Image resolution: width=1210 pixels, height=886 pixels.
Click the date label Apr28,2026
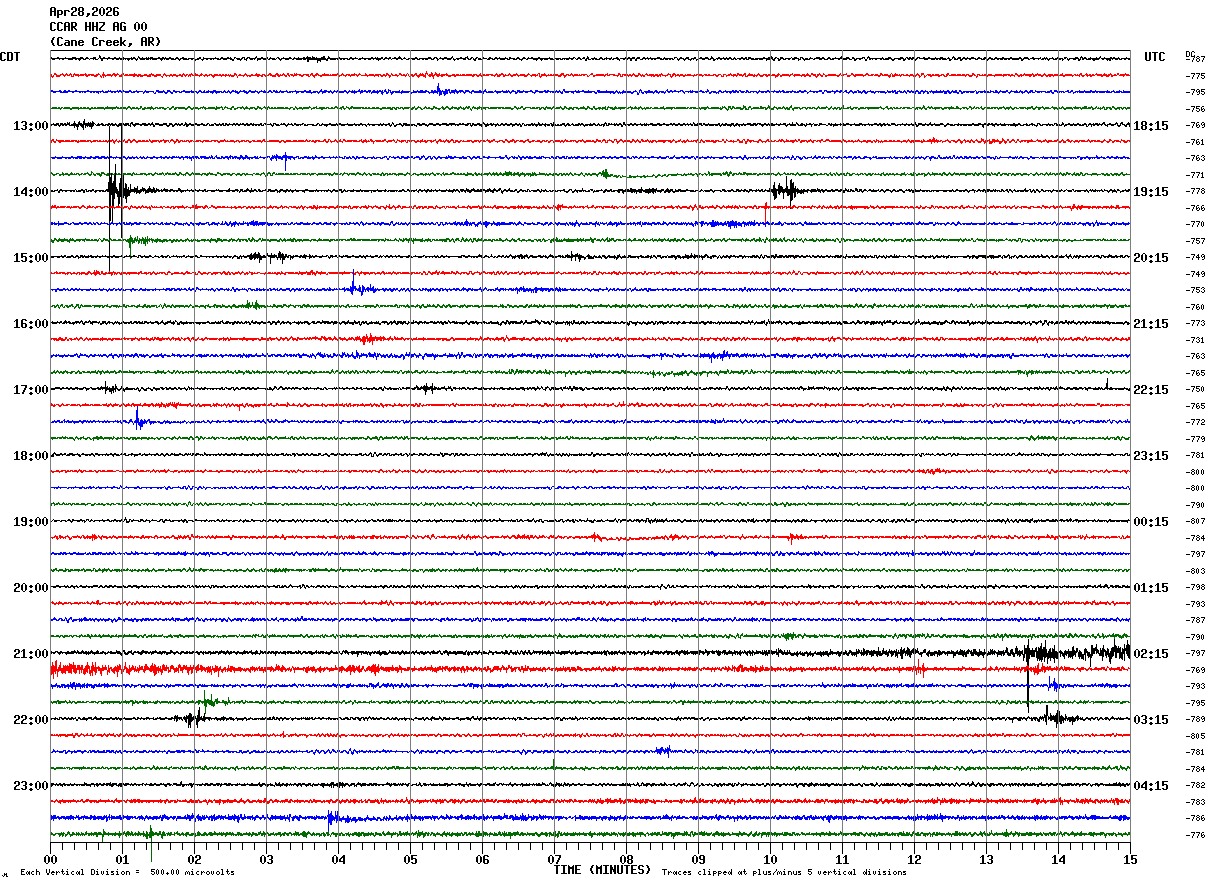tap(84, 12)
